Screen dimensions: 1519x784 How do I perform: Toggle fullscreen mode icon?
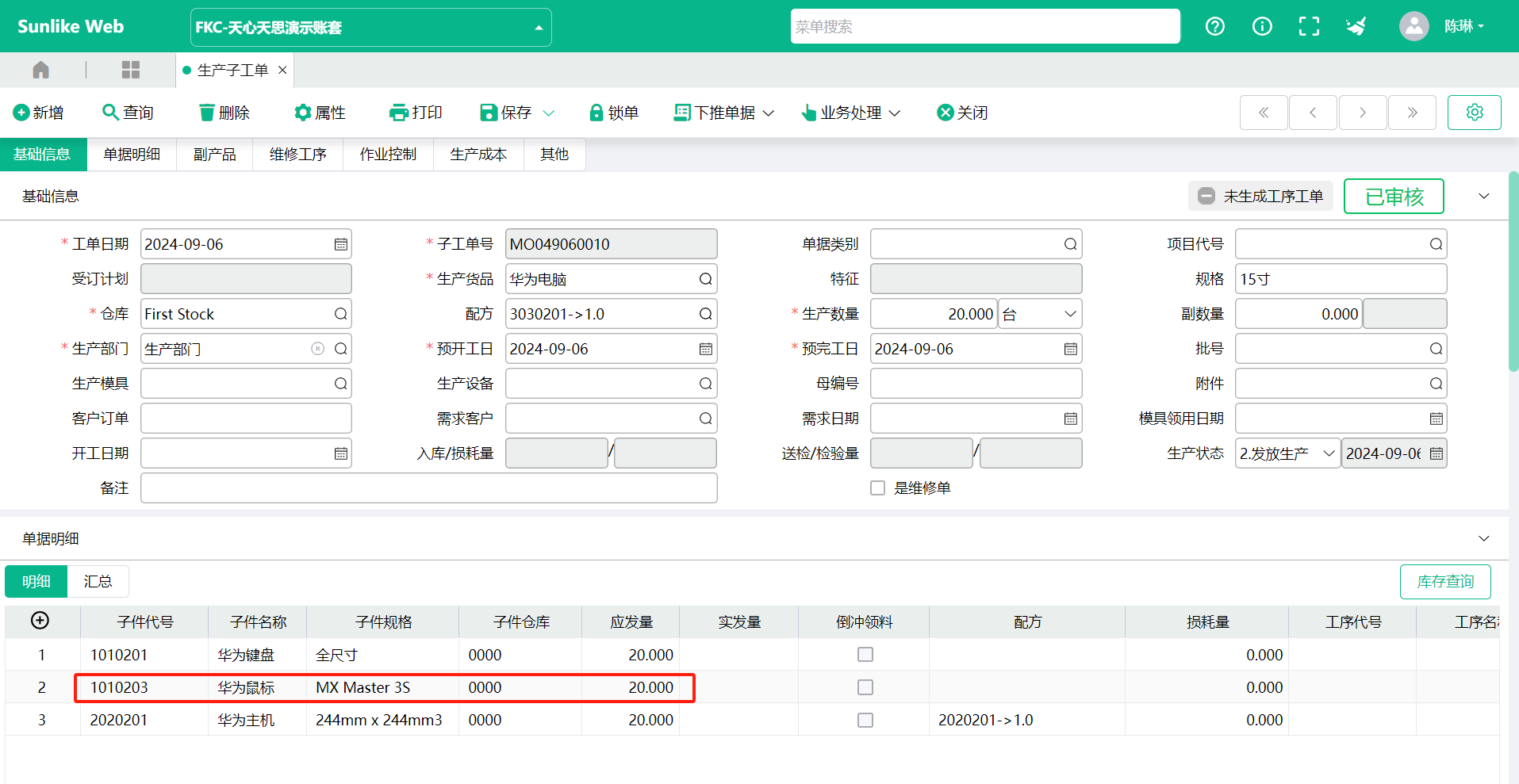click(x=1309, y=26)
